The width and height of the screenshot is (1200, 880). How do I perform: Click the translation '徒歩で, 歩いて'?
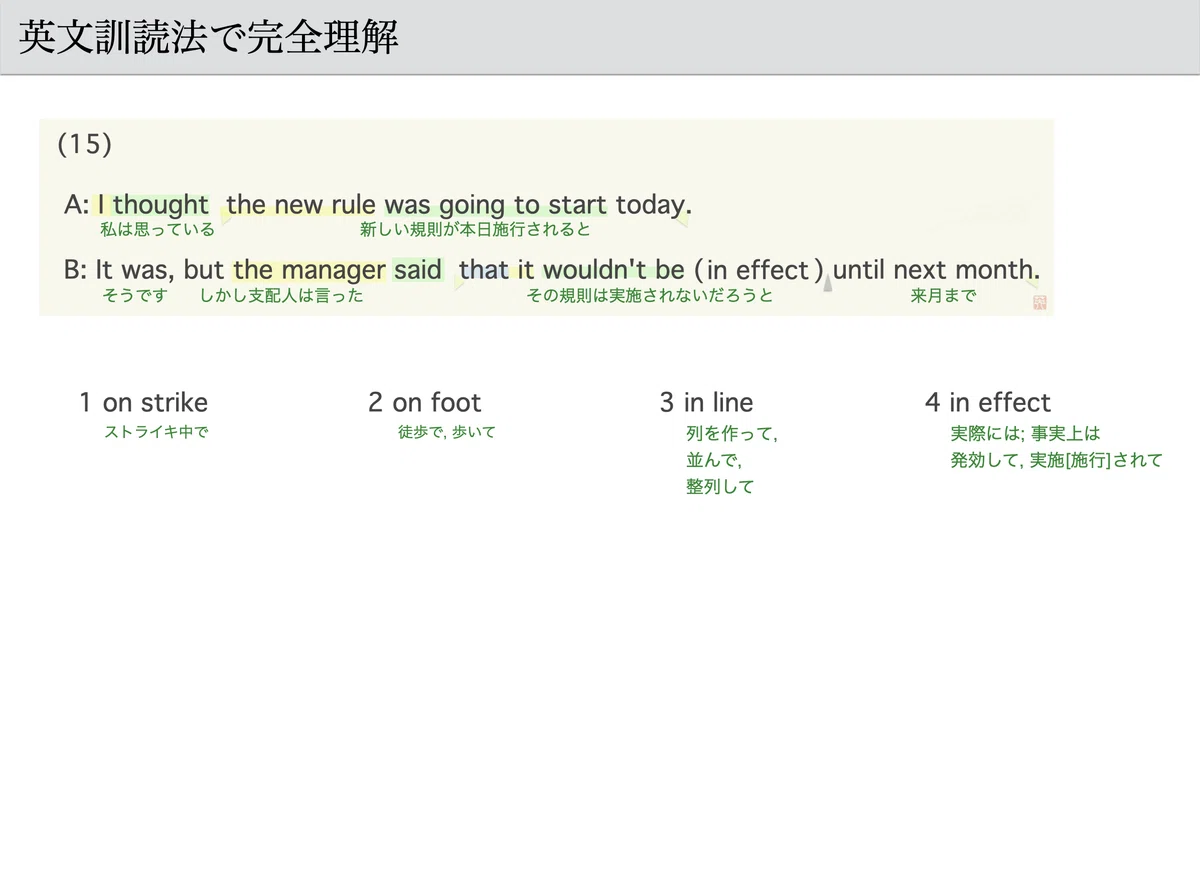click(446, 433)
